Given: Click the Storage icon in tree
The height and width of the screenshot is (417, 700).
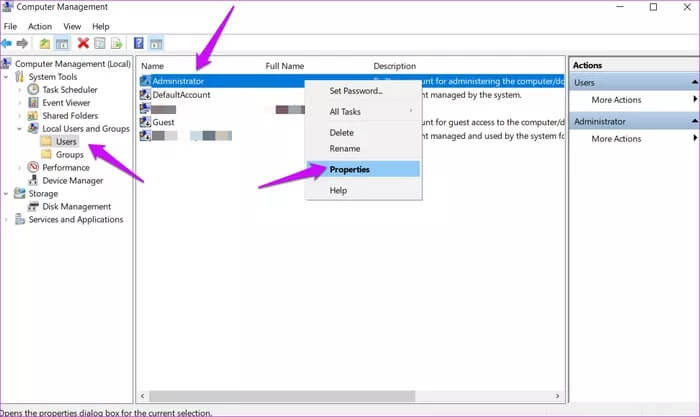Looking at the screenshot, I should coord(19,193).
